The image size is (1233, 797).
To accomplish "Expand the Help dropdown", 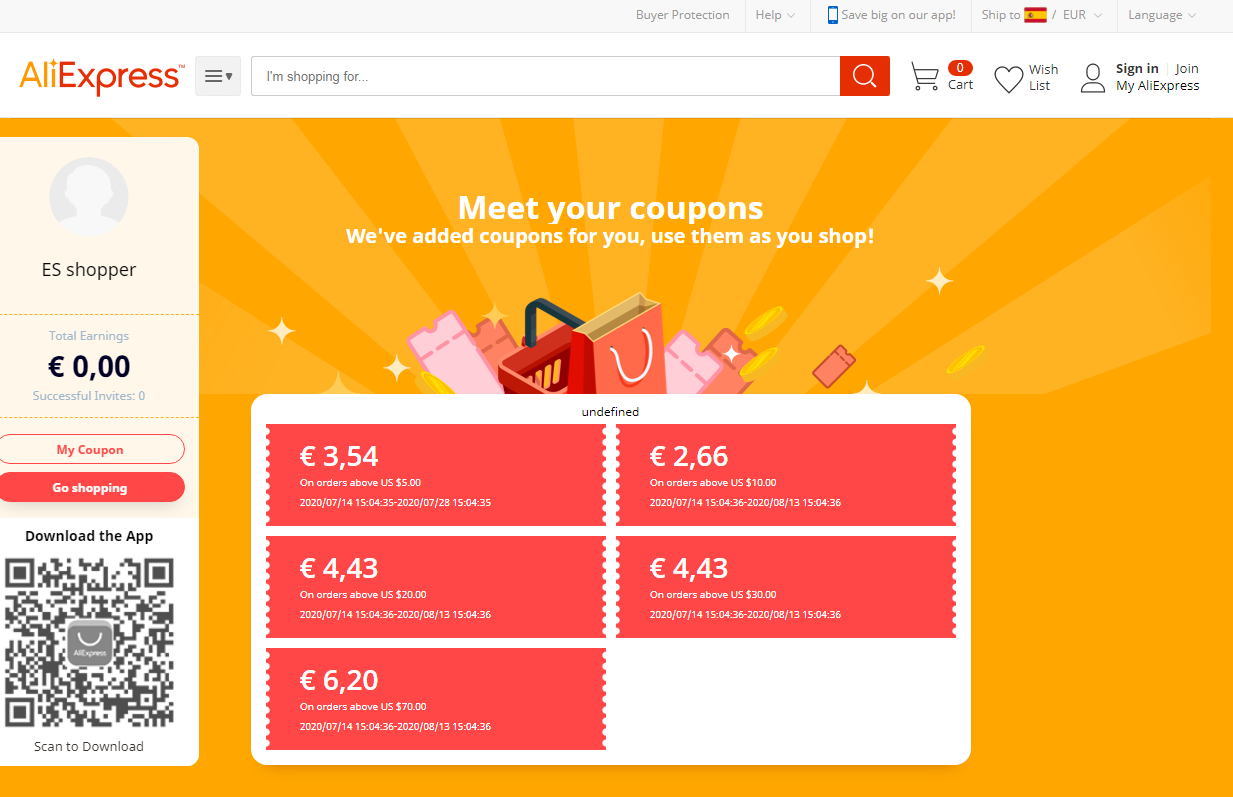I will coord(775,15).
